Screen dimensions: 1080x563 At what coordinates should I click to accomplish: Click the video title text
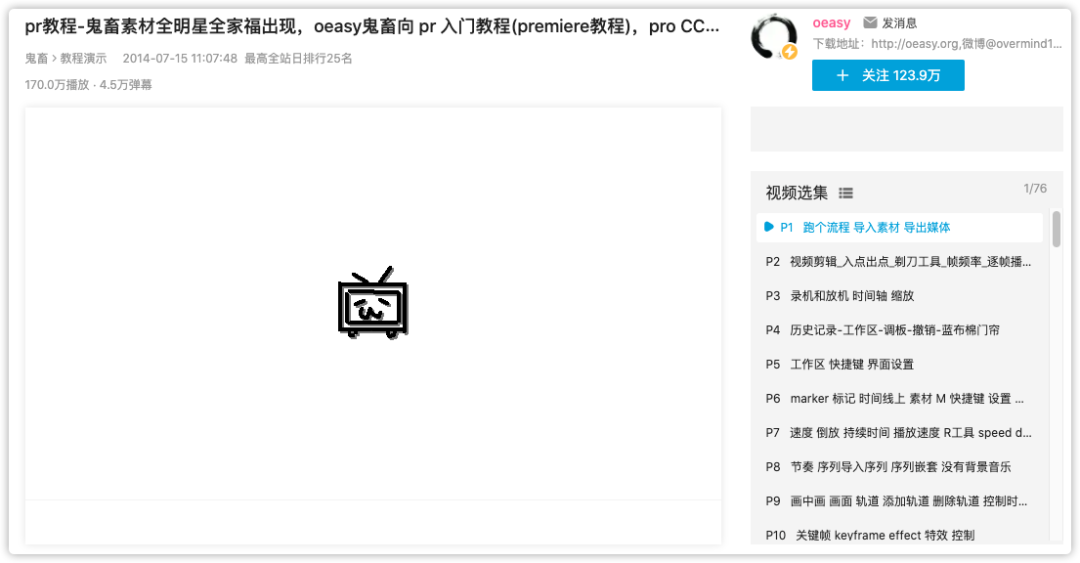372,27
